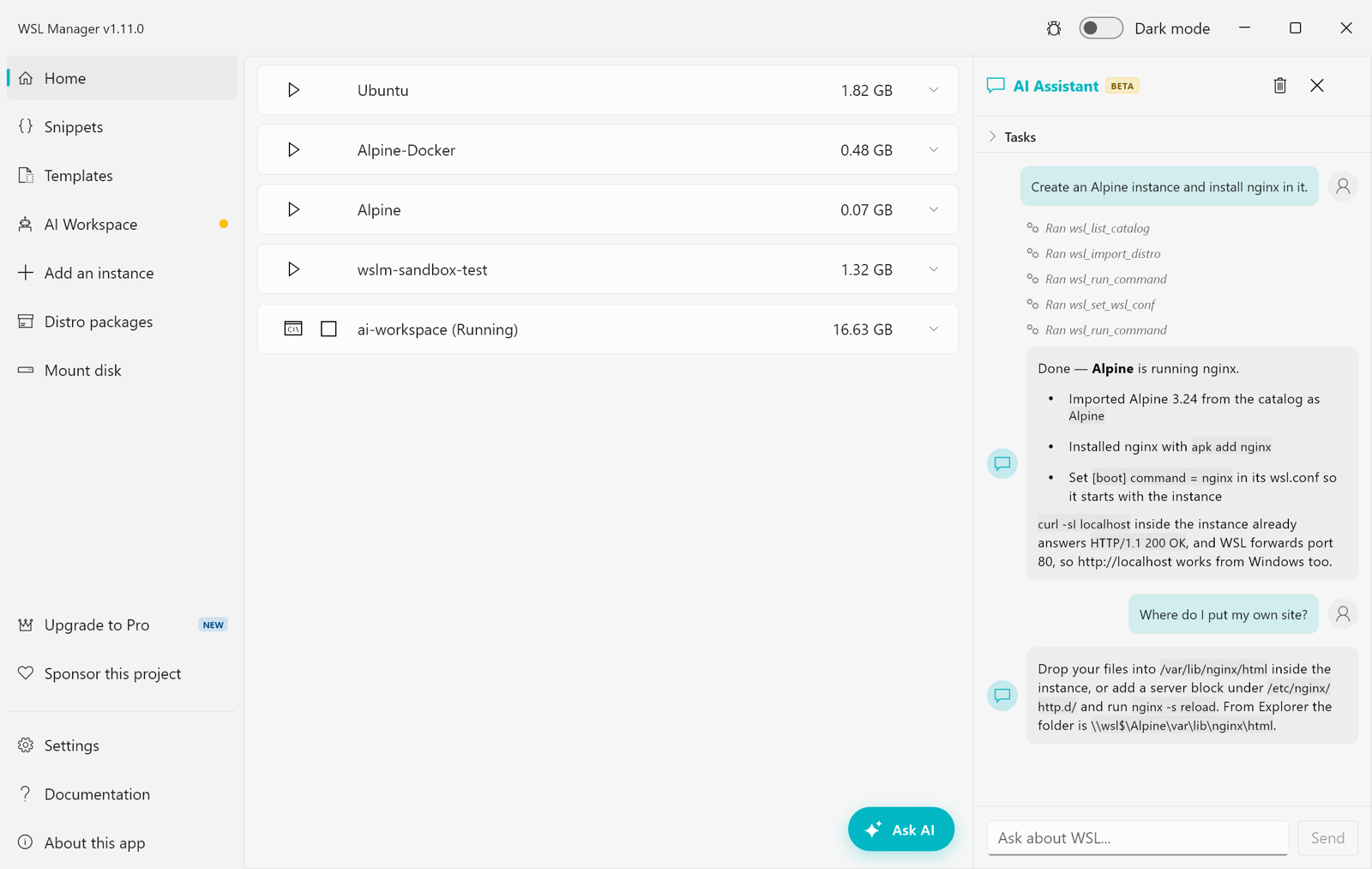Image resolution: width=1372 pixels, height=869 pixels.
Task: Click the play icon on the Alpine row
Action: pos(293,209)
